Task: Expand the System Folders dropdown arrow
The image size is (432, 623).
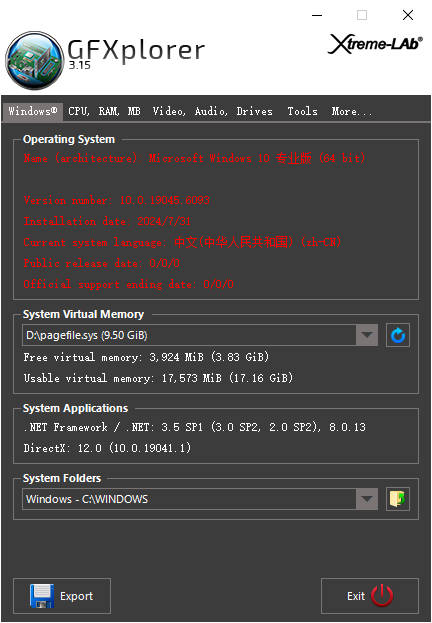Action: coord(367,499)
